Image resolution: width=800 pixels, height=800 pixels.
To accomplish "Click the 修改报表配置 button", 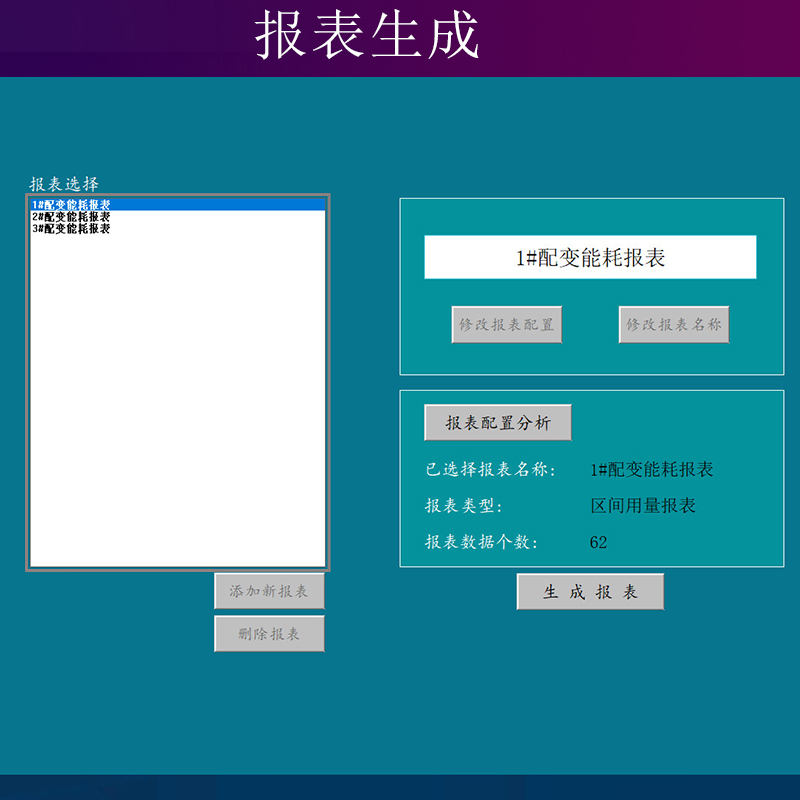I will pos(506,325).
